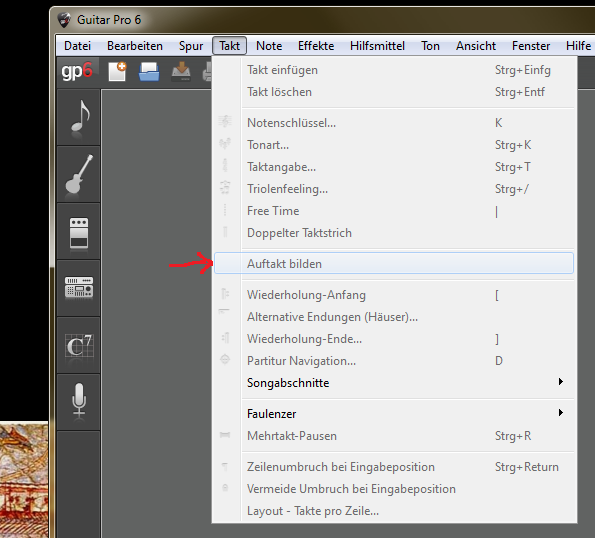
Task: Open the microphone lyrics panel
Action: pos(79,402)
